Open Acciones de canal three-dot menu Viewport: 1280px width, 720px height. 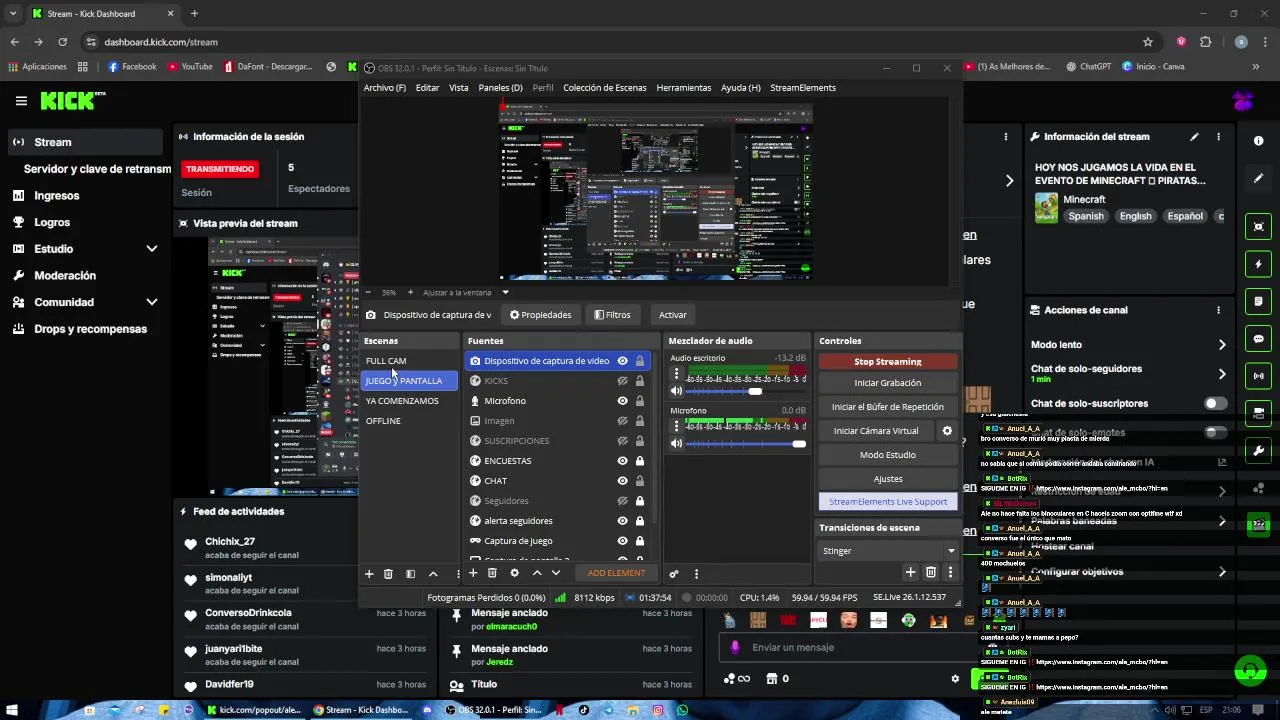(1218, 310)
